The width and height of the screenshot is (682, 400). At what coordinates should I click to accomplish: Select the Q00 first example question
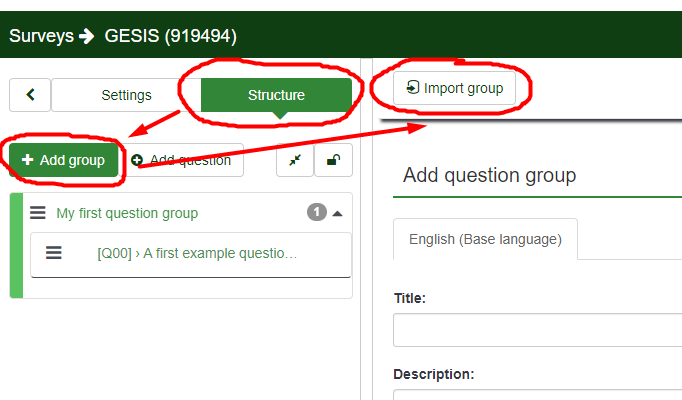197,254
